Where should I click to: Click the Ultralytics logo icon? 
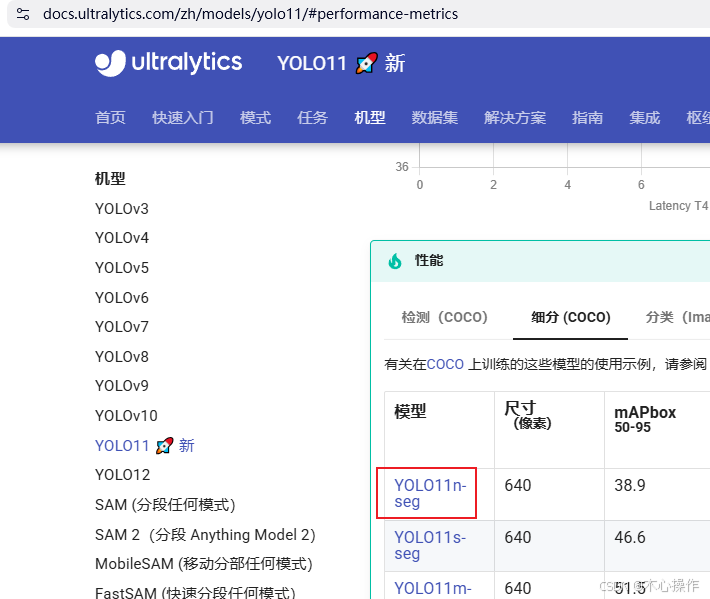click(110, 63)
